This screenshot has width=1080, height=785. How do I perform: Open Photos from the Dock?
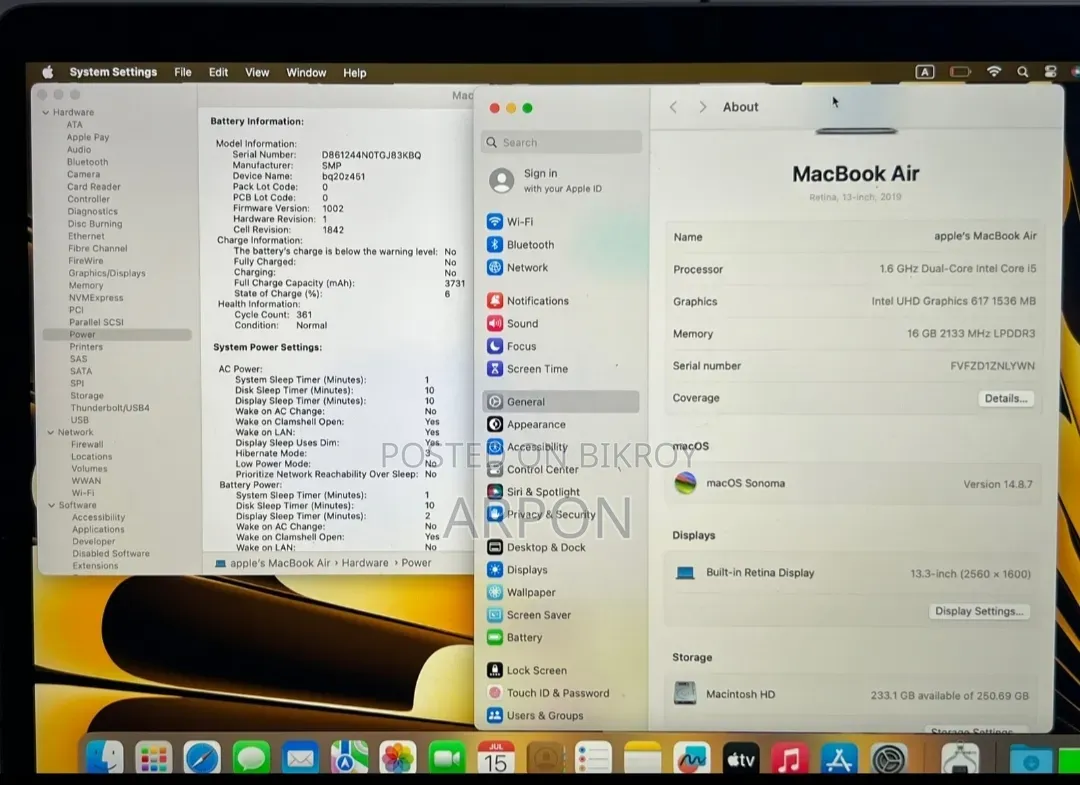(x=397, y=759)
